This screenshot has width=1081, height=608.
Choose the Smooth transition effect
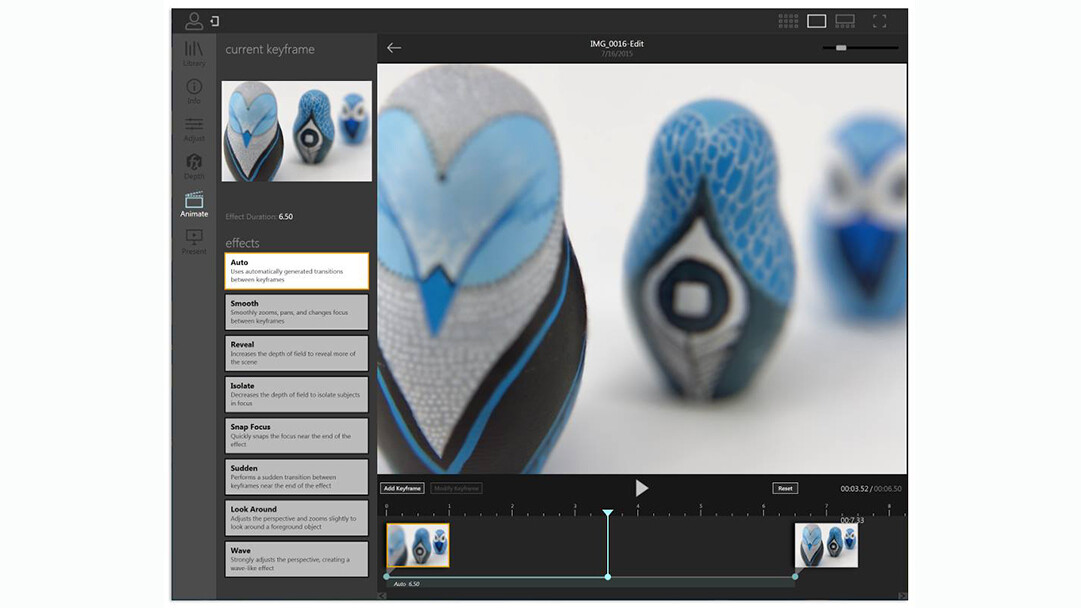click(x=296, y=312)
